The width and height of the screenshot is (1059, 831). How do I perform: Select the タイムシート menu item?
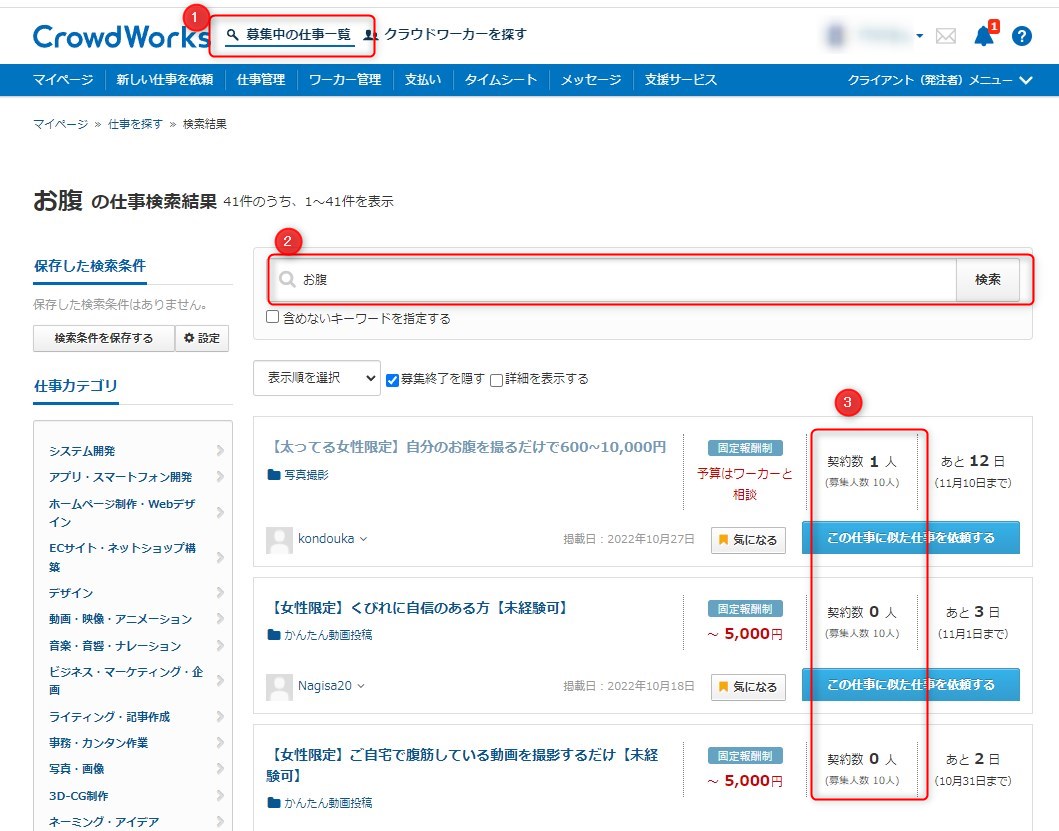pyautogui.click(x=500, y=80)
